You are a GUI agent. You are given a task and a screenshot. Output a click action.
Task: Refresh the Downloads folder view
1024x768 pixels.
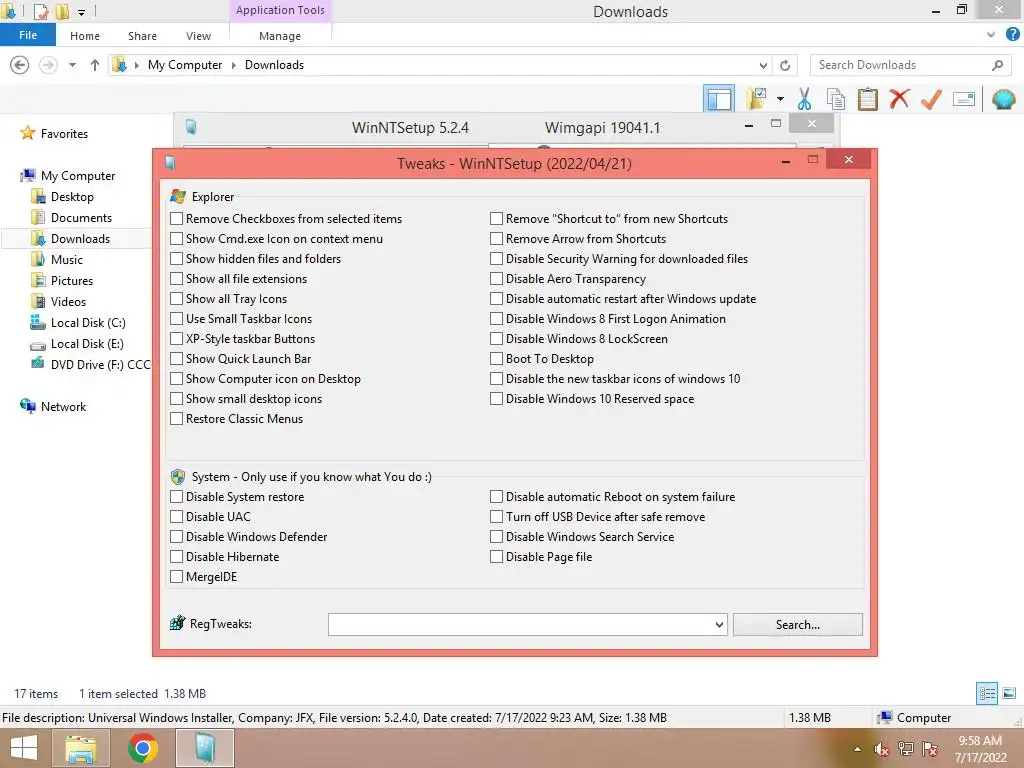[x=785, y=65]
